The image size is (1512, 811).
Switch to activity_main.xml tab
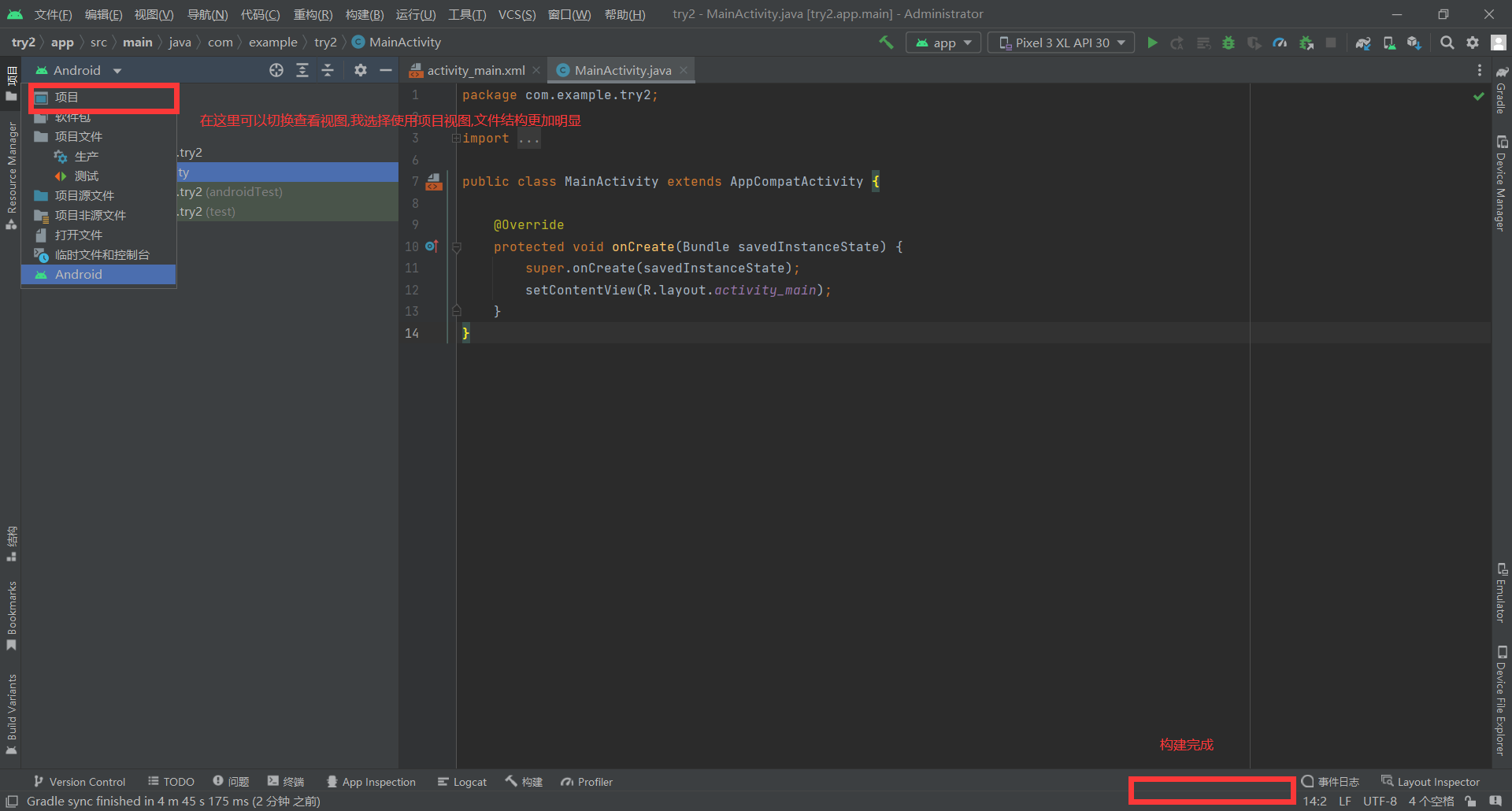(x=475, y=70)
